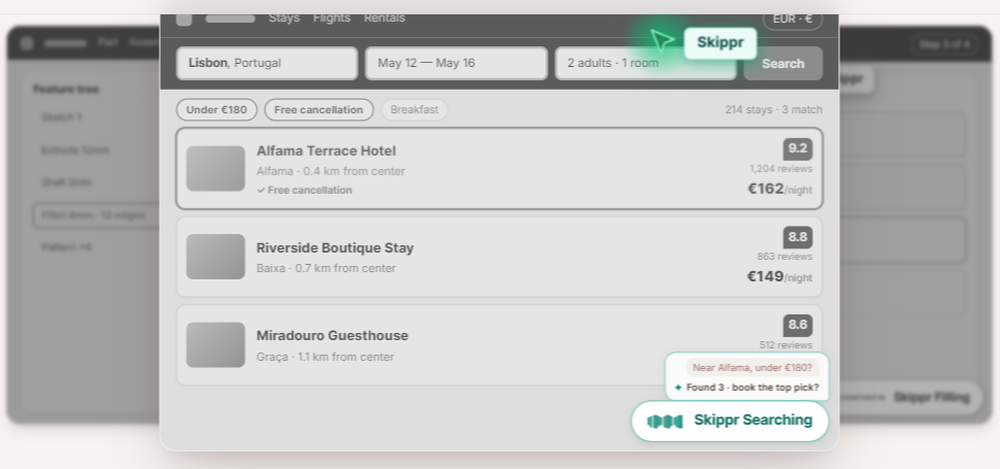
Task: Open the 2 adults · 1 room selector
Action: (645, 63)
